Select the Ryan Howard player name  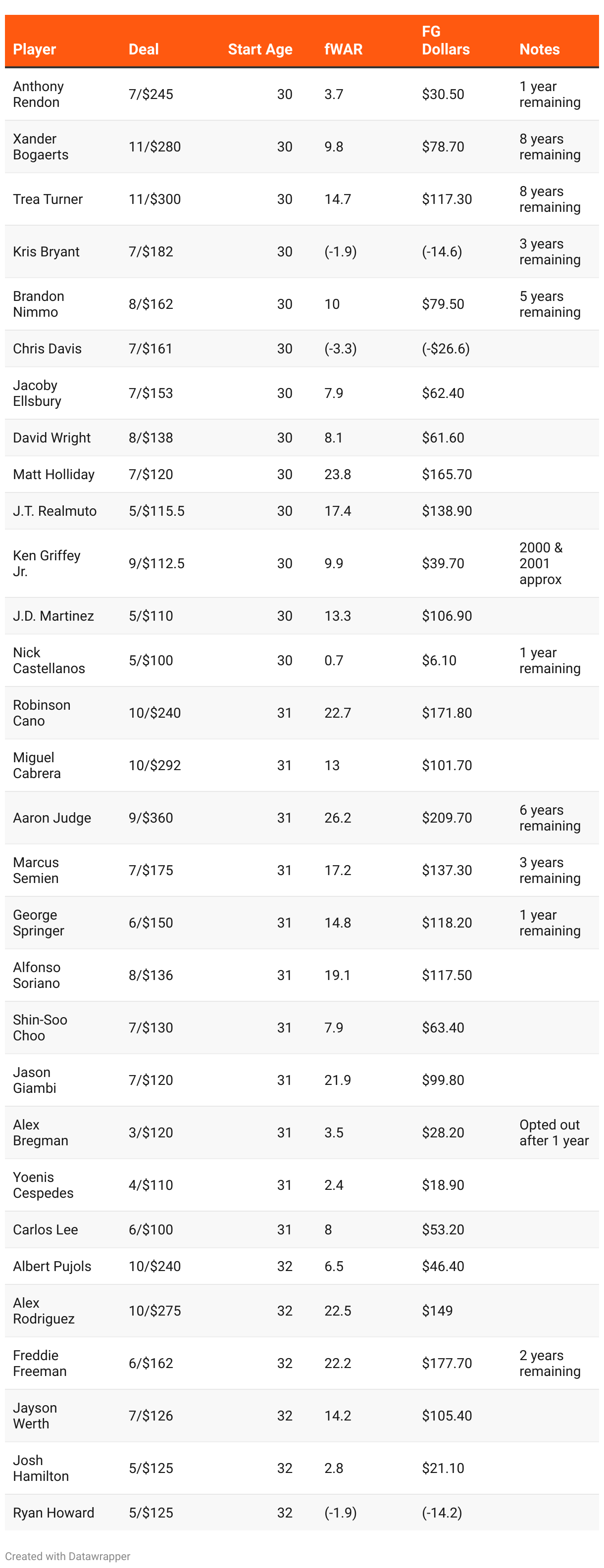click(x=53, y=1512)
